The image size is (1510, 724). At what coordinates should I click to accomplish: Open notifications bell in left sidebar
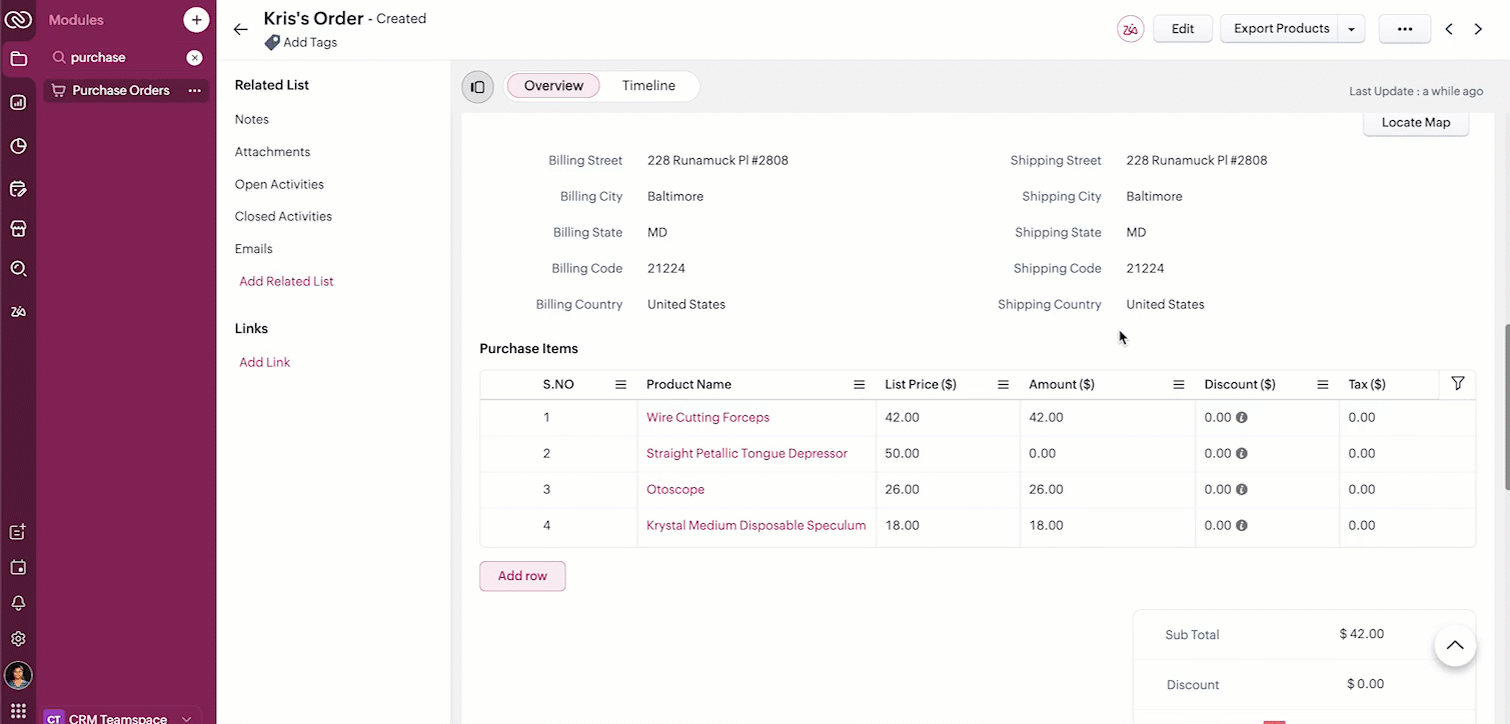[x=18, y=603]
